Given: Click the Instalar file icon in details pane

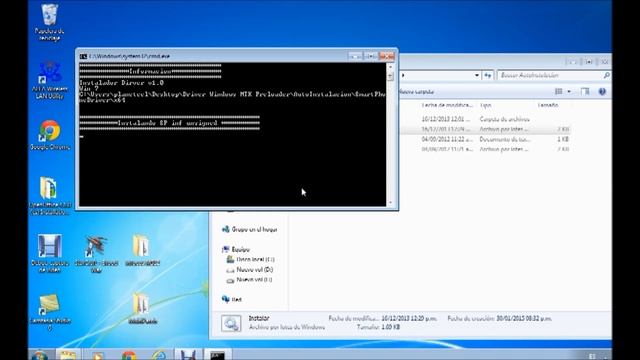Looking at the screenshot, I should [231, 323].
